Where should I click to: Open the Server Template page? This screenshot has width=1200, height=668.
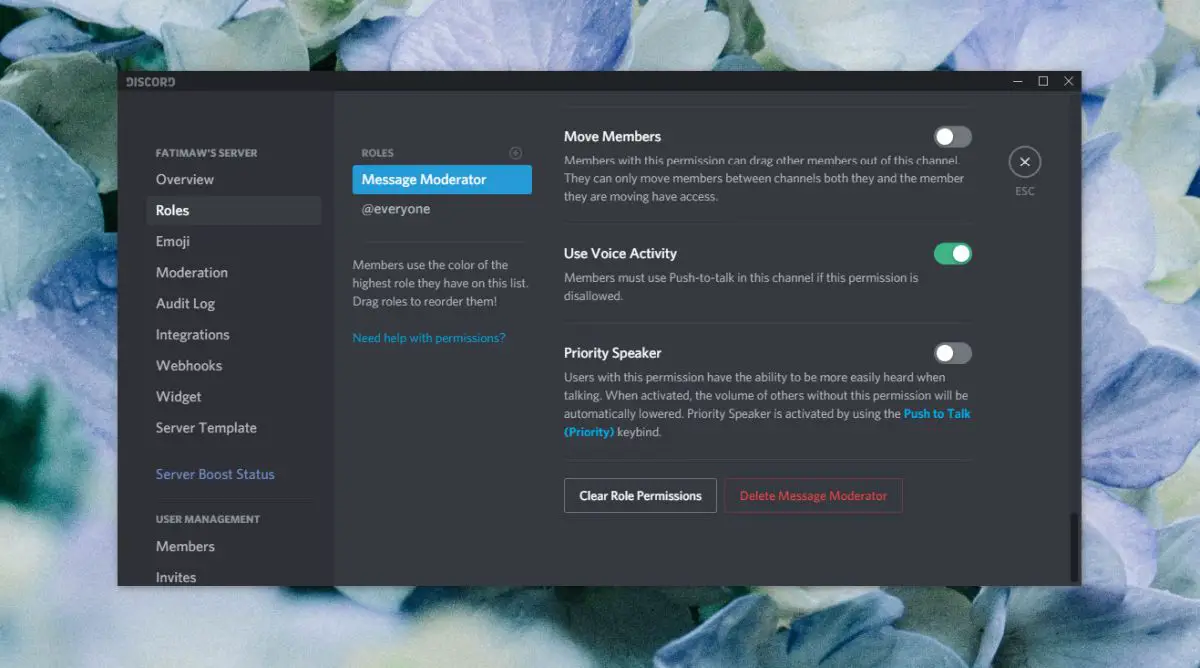click(x=206, y=428)
